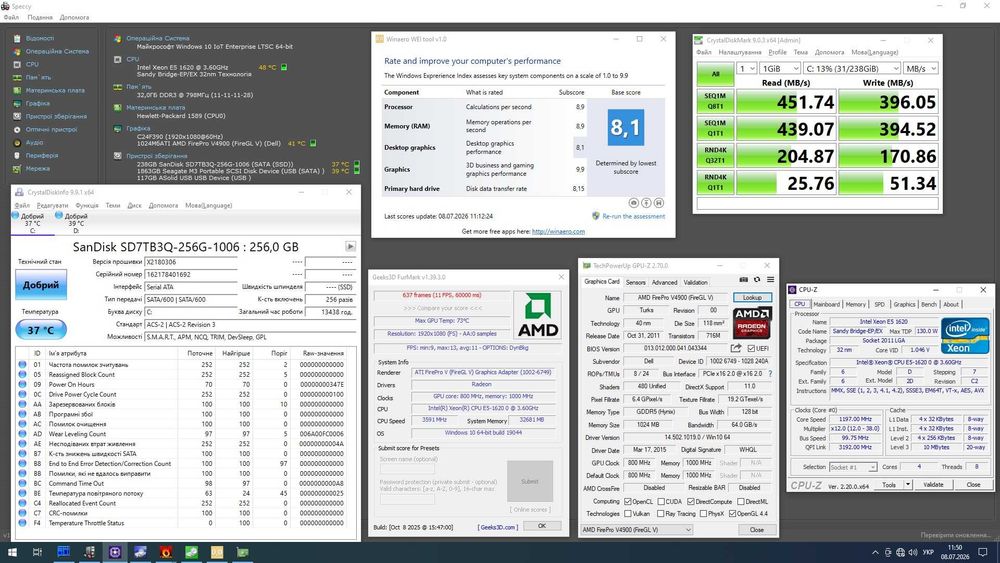
Task: Click Validate button in CPU-Z
Action: click(x=933, y=485)
